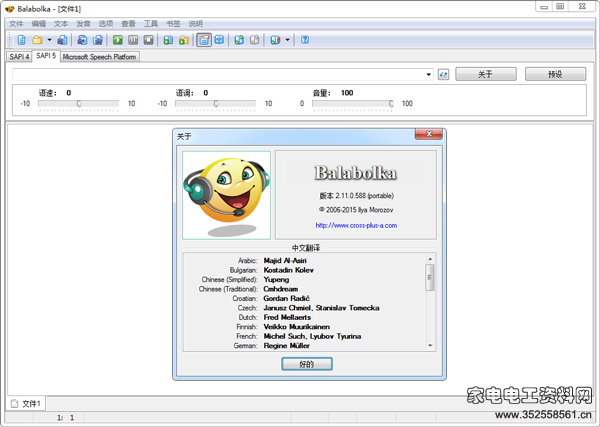This screenshot has width=600, height=427.
Task: Click translators list scroll down arrow
Action: coord(430,346)
